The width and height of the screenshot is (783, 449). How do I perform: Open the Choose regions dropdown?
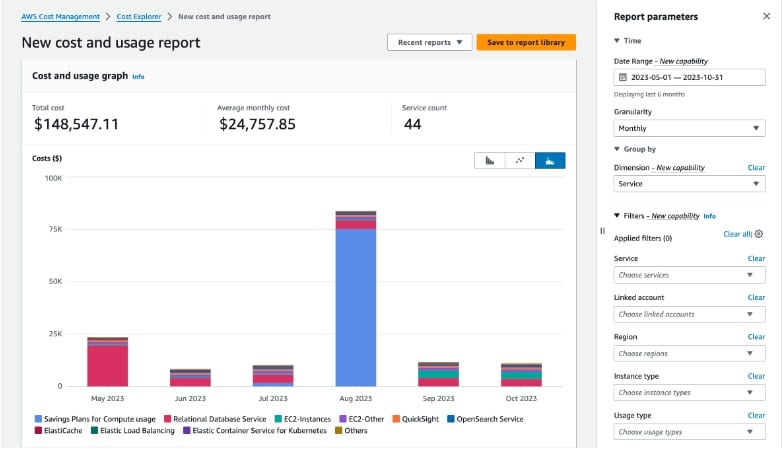tap(689, 354)
